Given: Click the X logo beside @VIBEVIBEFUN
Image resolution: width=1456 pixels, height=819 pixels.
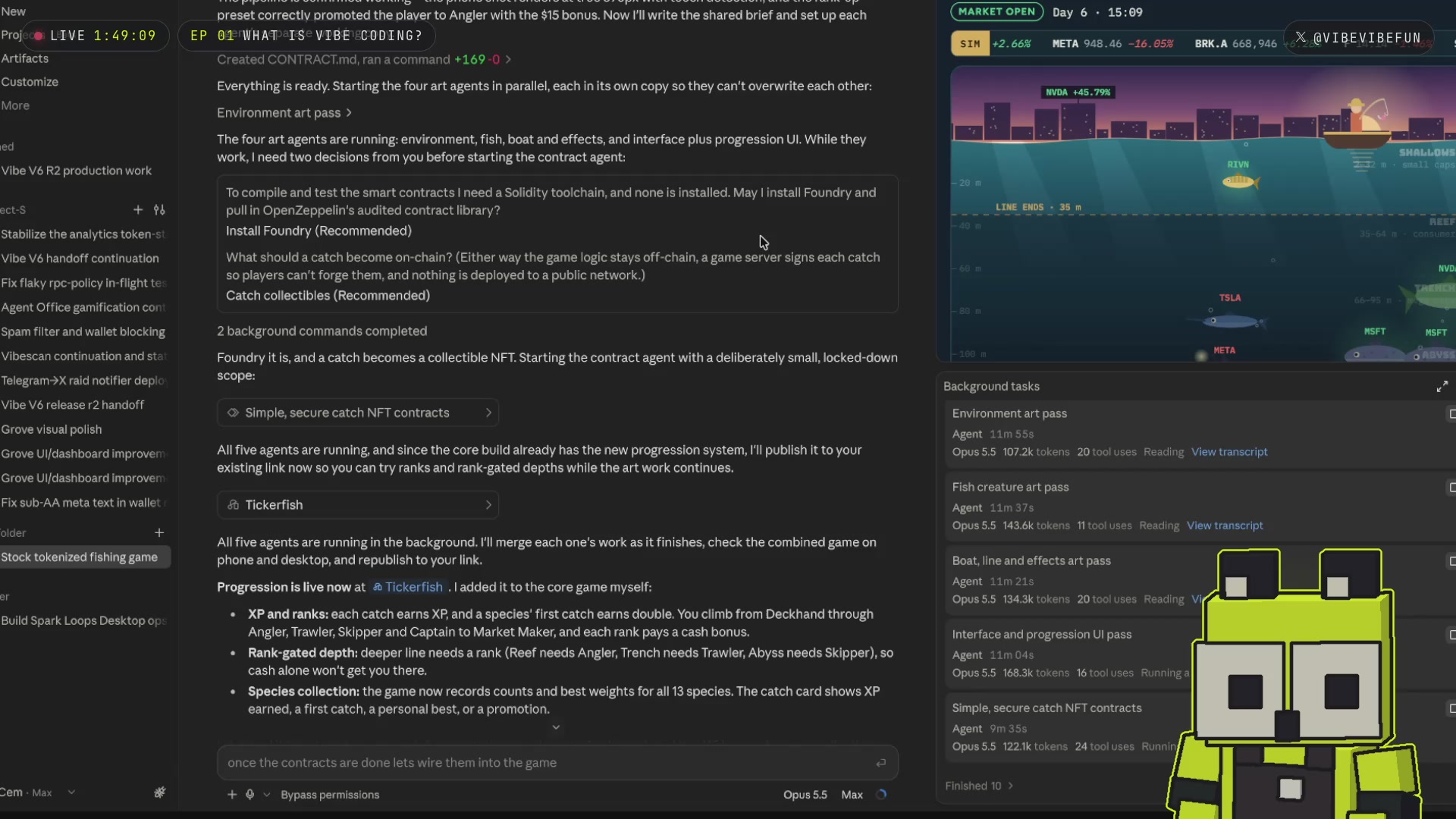Looking at the screenshot, I should tap(1301, 37).
